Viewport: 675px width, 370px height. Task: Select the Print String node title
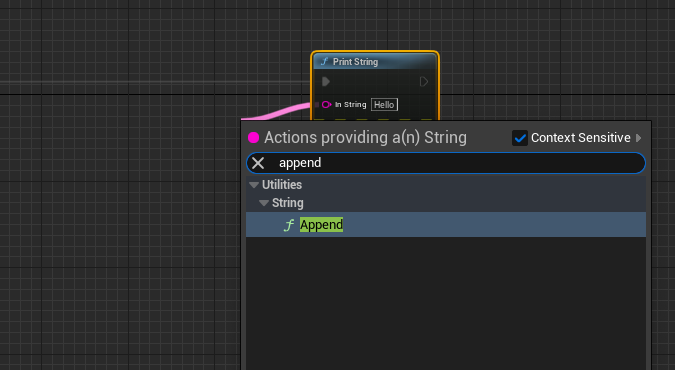[x=355, y=62]
